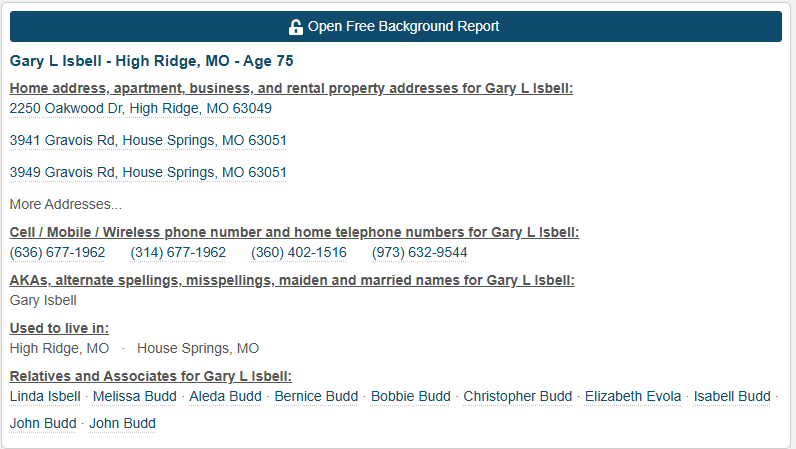
Task: View Elizabeth Evola's profile
Action: [633, 396]
